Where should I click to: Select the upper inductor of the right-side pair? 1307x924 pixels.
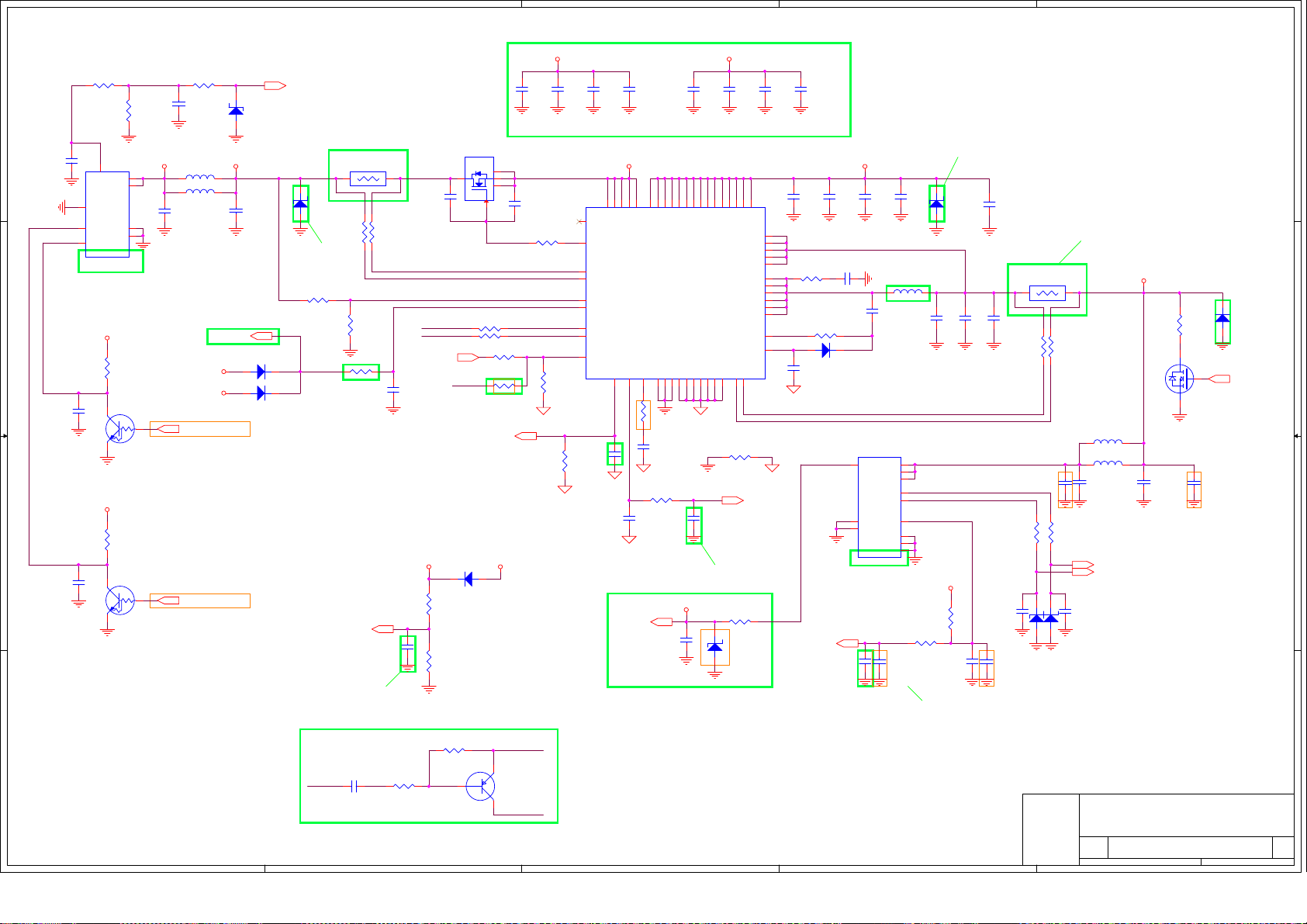coord(1108,441)
